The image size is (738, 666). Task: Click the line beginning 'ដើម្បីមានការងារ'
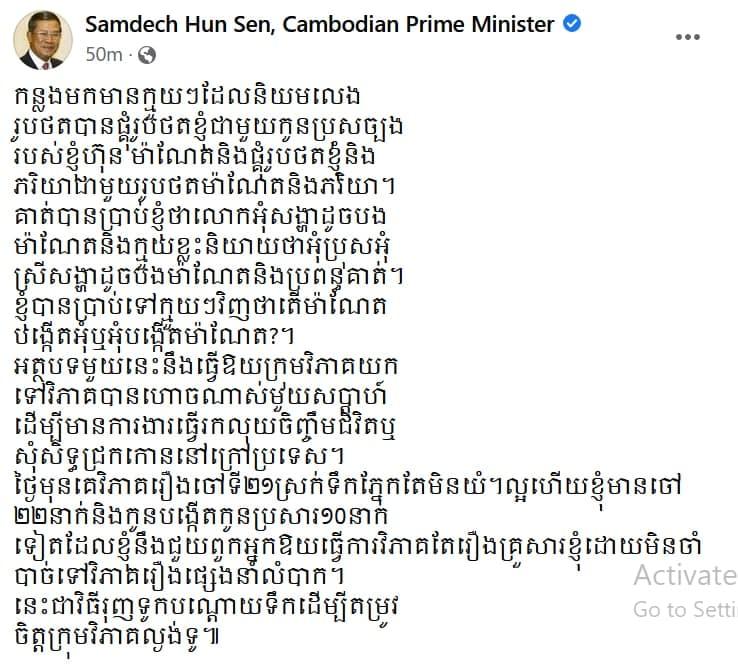pos(205,426)
